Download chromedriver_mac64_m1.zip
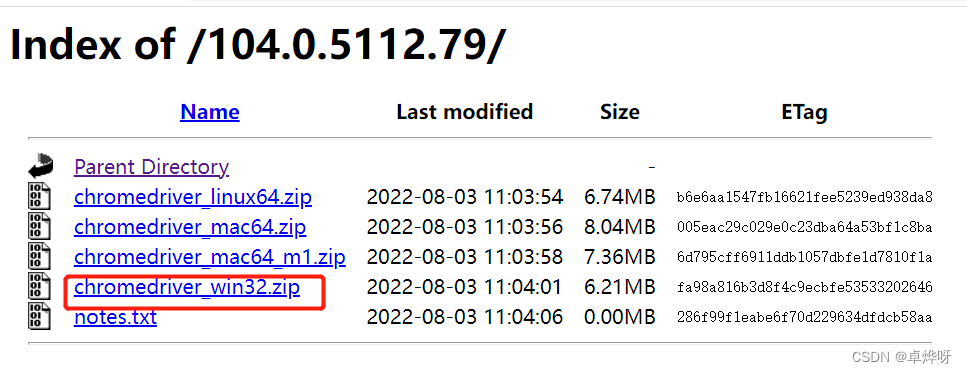Viewport: 967px width, 373px height. 210,256
